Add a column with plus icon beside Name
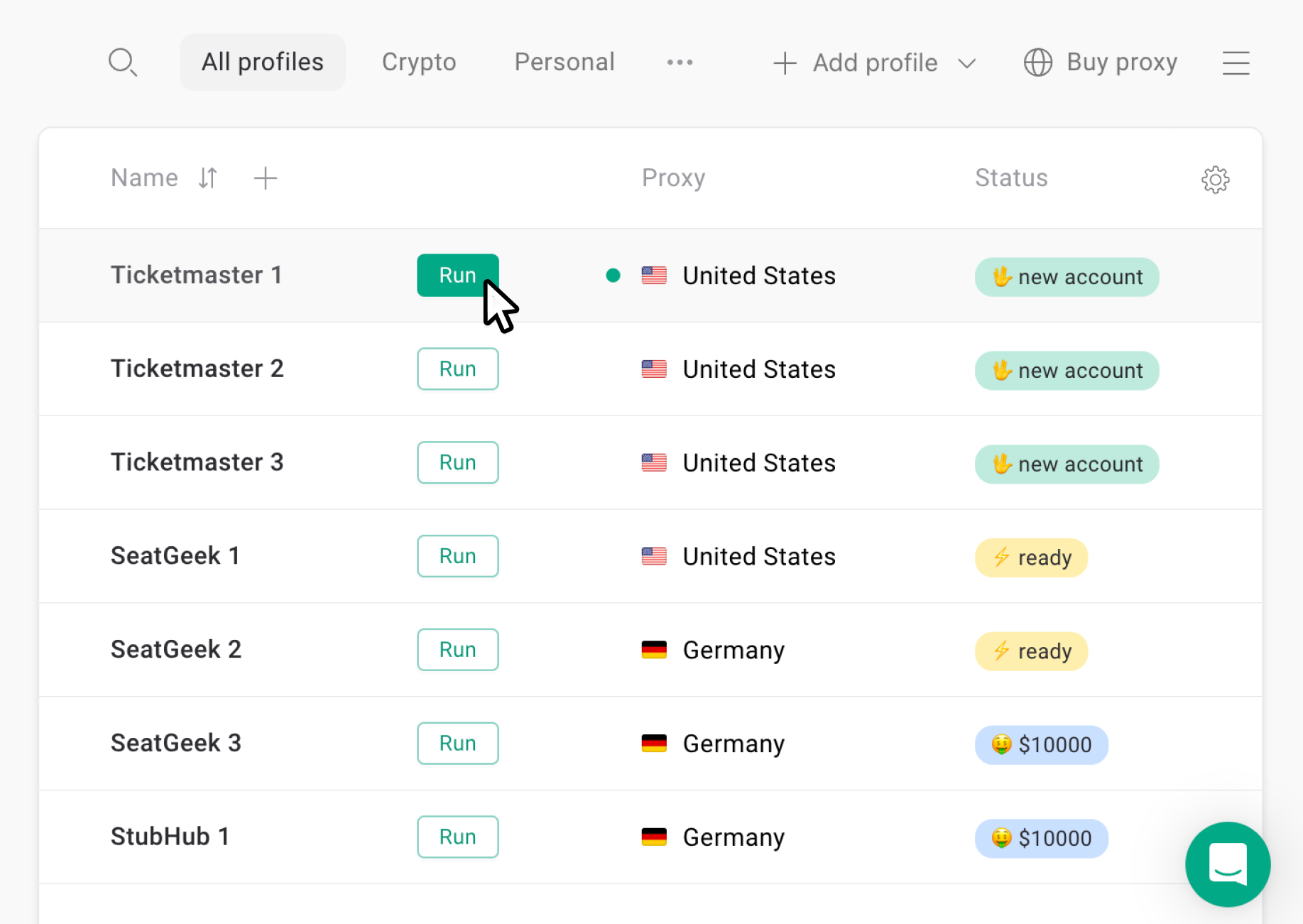 [x=266, y=178]
